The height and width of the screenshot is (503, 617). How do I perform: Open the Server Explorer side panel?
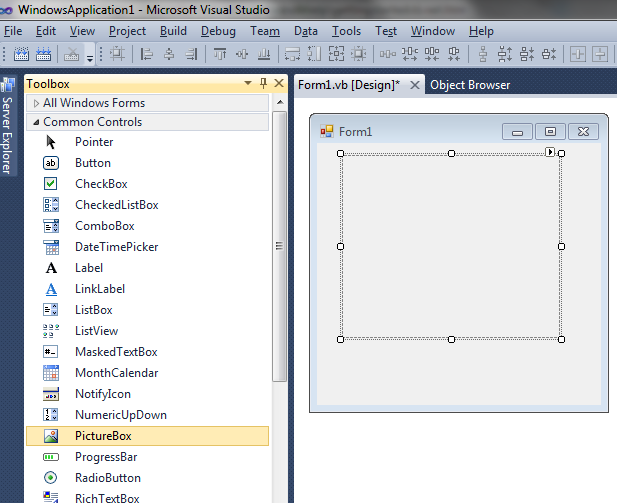click(x=8, y=130)
